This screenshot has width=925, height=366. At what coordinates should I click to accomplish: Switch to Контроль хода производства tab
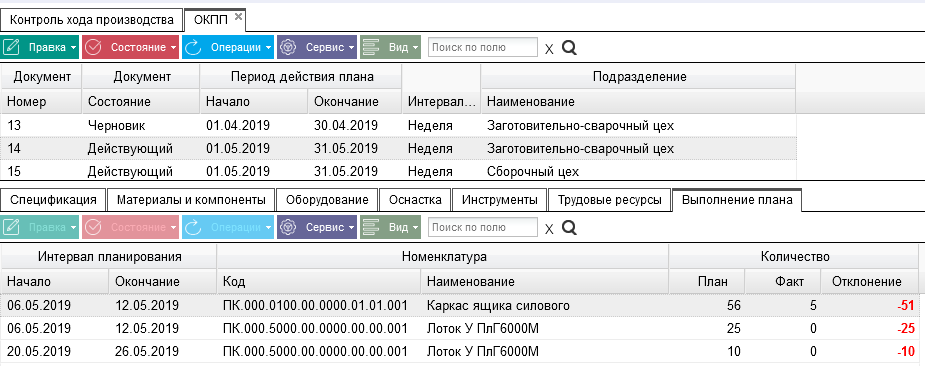pos(92,20)
